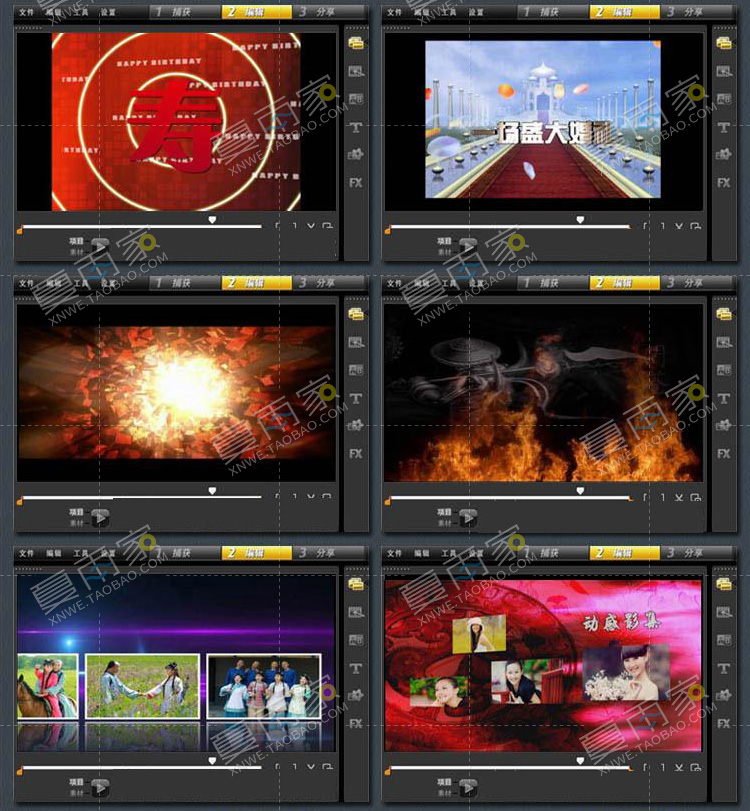Screen dimensions: 750x811
Task: Open FX filter icon in flames panel
Action: [x=724, y=454]
